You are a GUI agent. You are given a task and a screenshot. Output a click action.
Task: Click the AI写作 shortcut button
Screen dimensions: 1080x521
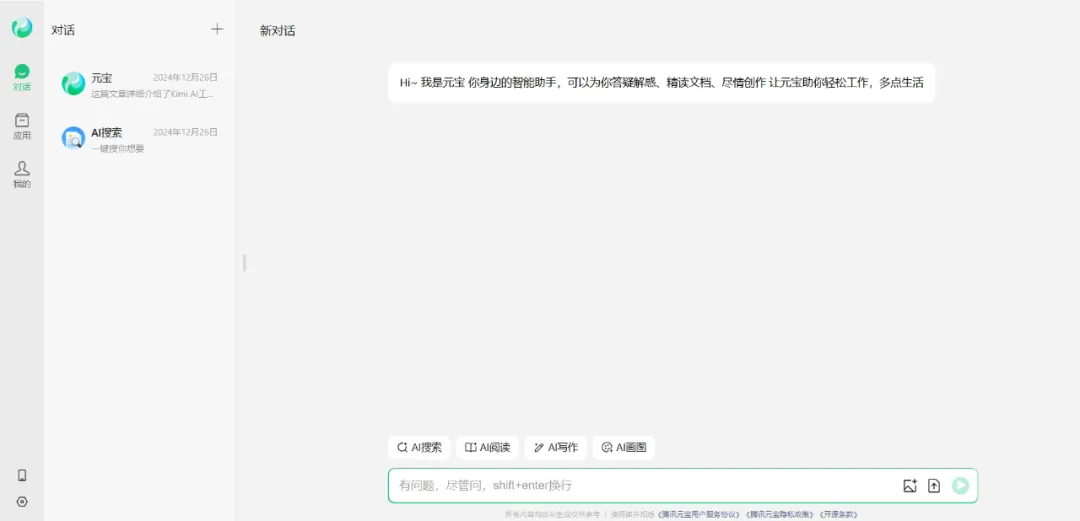[x=556, y=447]
